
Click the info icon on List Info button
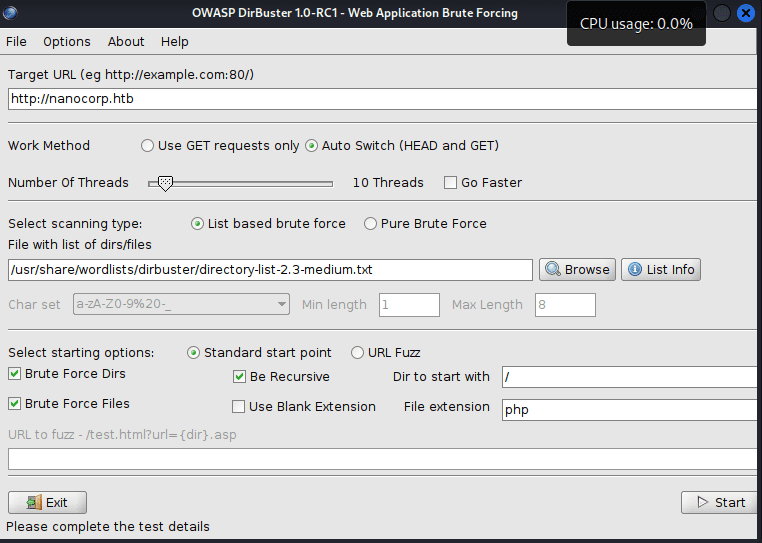pos(634,270)
